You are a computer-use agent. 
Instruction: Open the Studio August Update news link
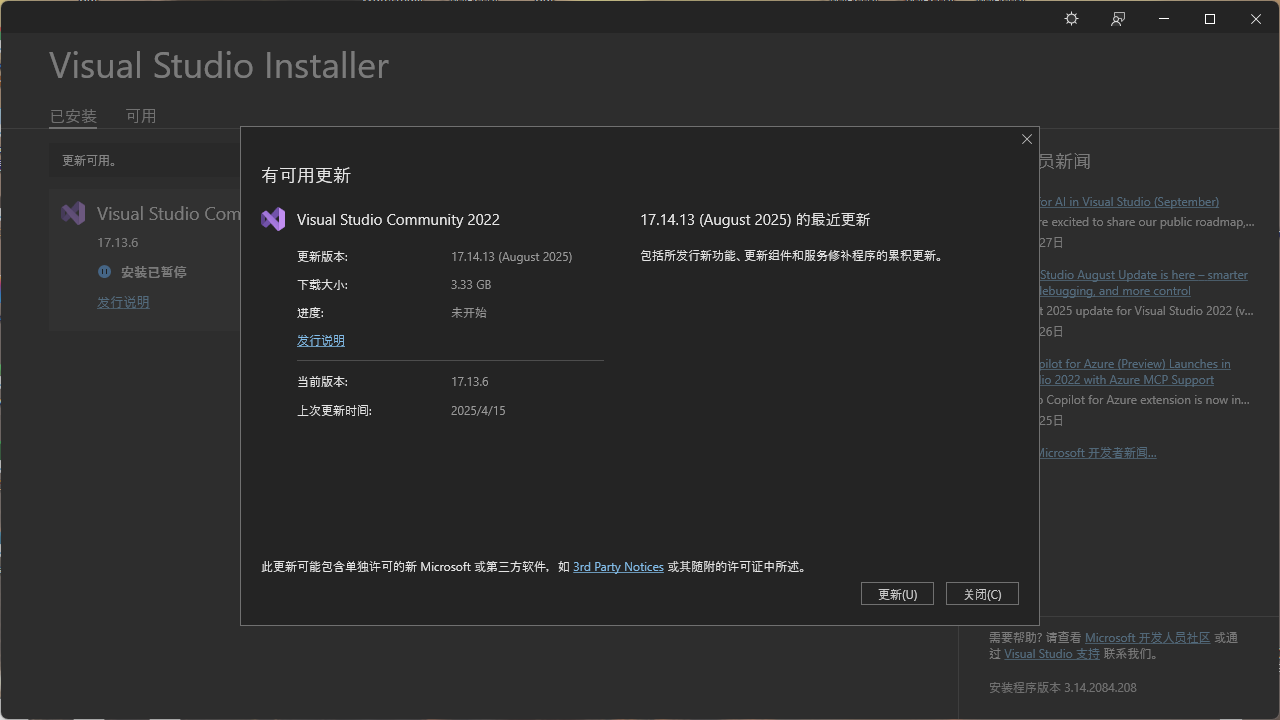coord(1144,283)
